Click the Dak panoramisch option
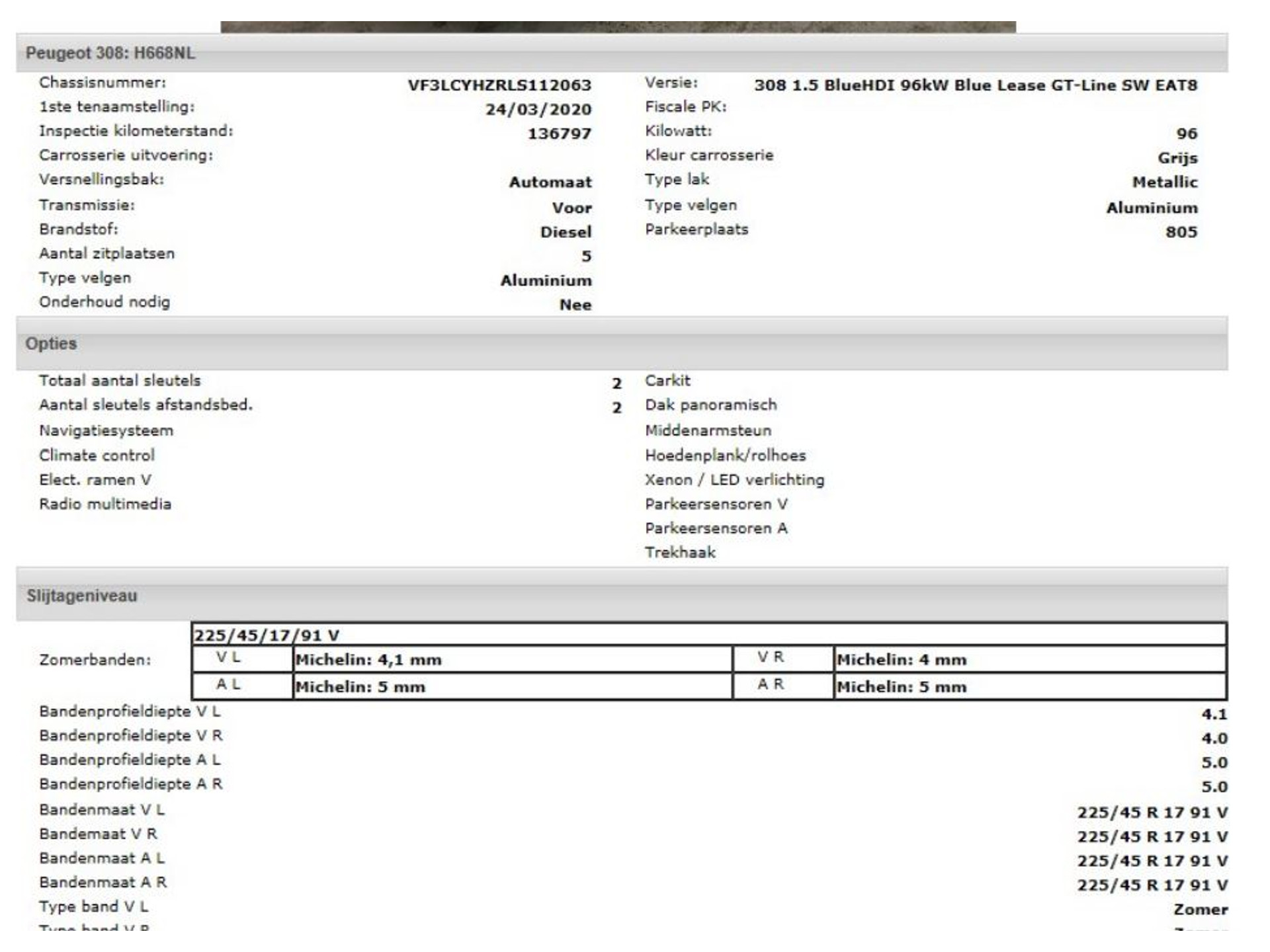 (x=710, y=405)
